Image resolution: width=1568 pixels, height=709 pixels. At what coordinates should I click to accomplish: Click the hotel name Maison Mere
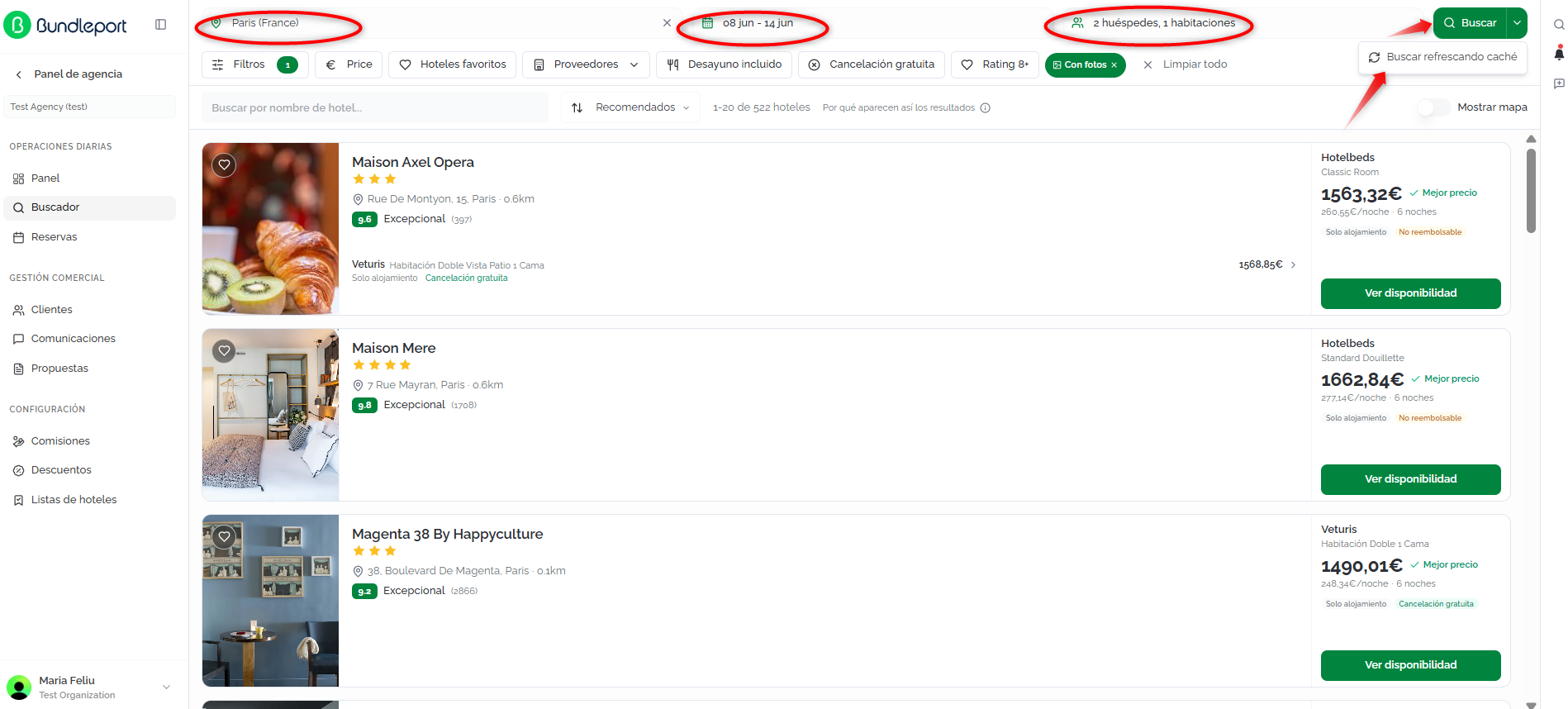pos(394,349)
